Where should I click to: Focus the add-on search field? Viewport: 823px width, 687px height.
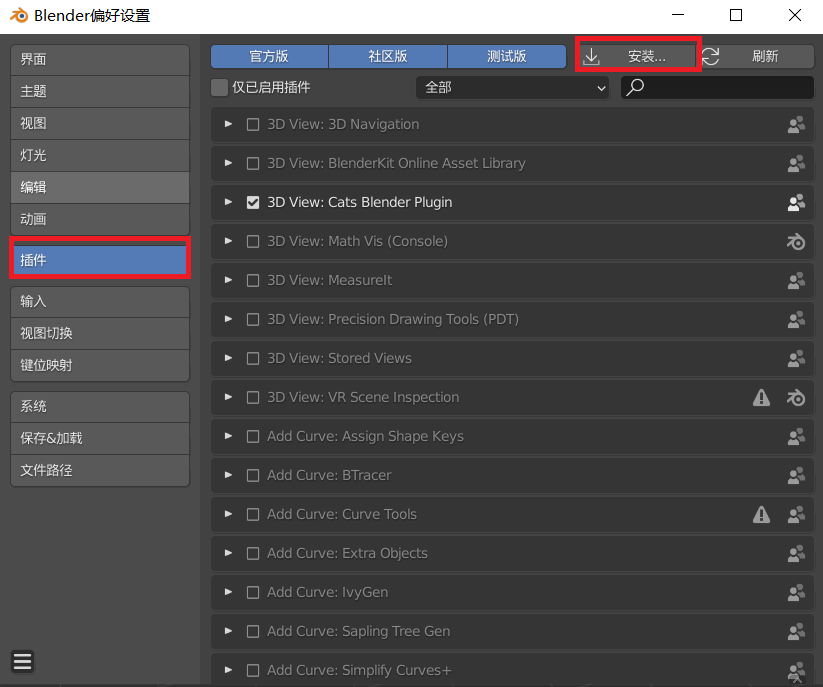point(717,87)
